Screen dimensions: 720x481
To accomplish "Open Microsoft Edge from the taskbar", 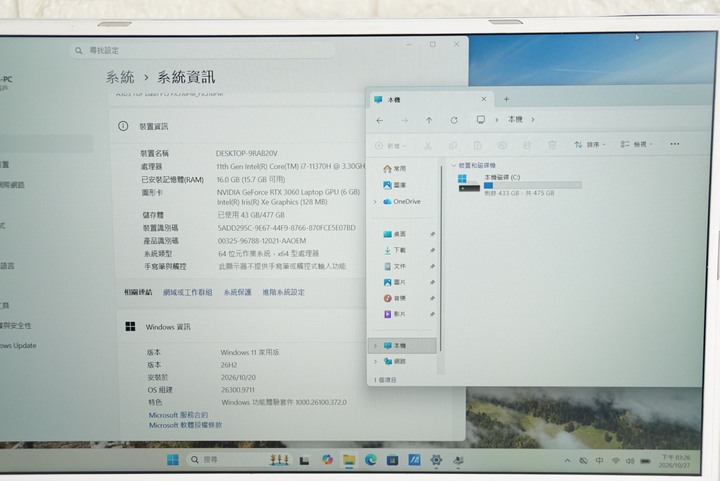I will tap(371, 460).
